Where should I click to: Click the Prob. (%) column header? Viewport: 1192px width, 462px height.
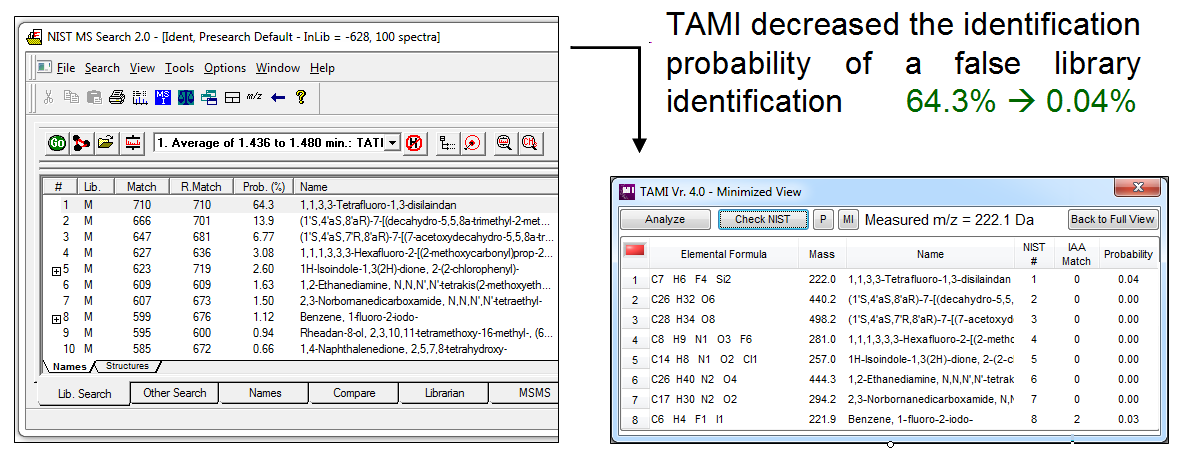tap(263, 186)
